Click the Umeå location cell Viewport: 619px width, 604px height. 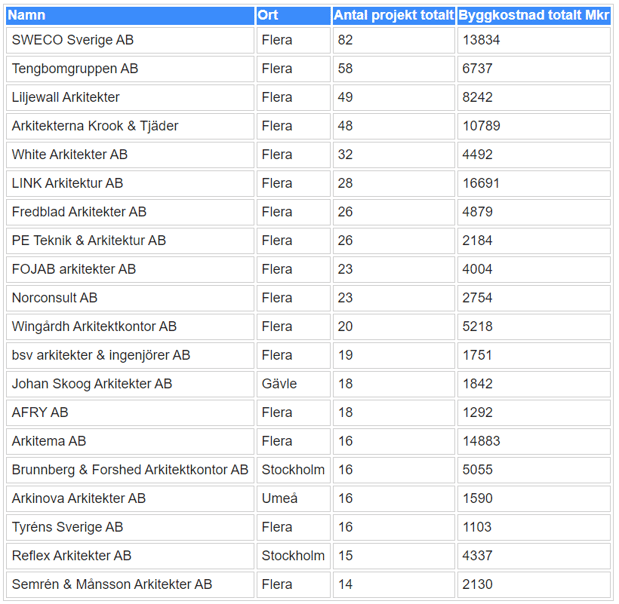[x=293, y=499]
